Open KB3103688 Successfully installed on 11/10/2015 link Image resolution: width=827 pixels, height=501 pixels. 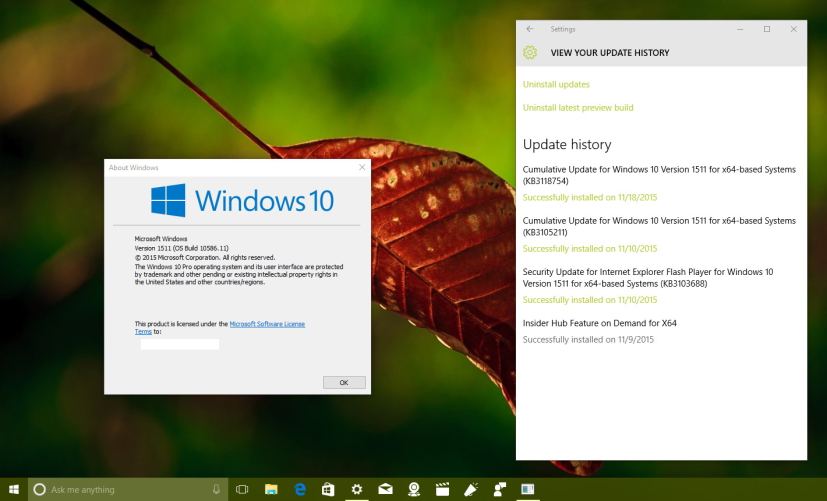(590, 300)
